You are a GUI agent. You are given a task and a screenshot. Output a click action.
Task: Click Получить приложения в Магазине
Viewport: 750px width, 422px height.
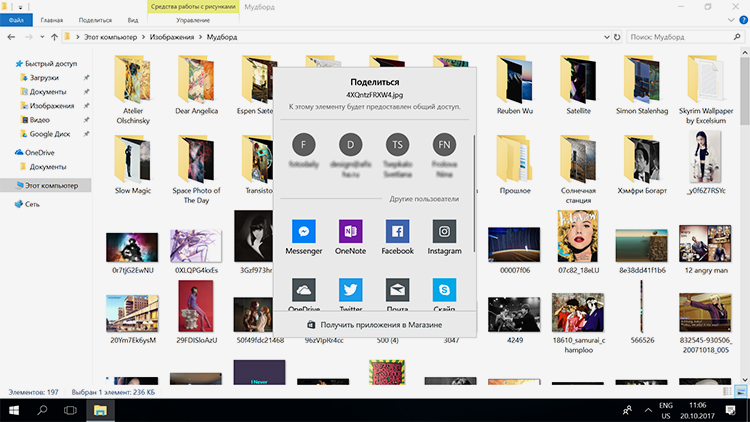[x=375, y=324]
